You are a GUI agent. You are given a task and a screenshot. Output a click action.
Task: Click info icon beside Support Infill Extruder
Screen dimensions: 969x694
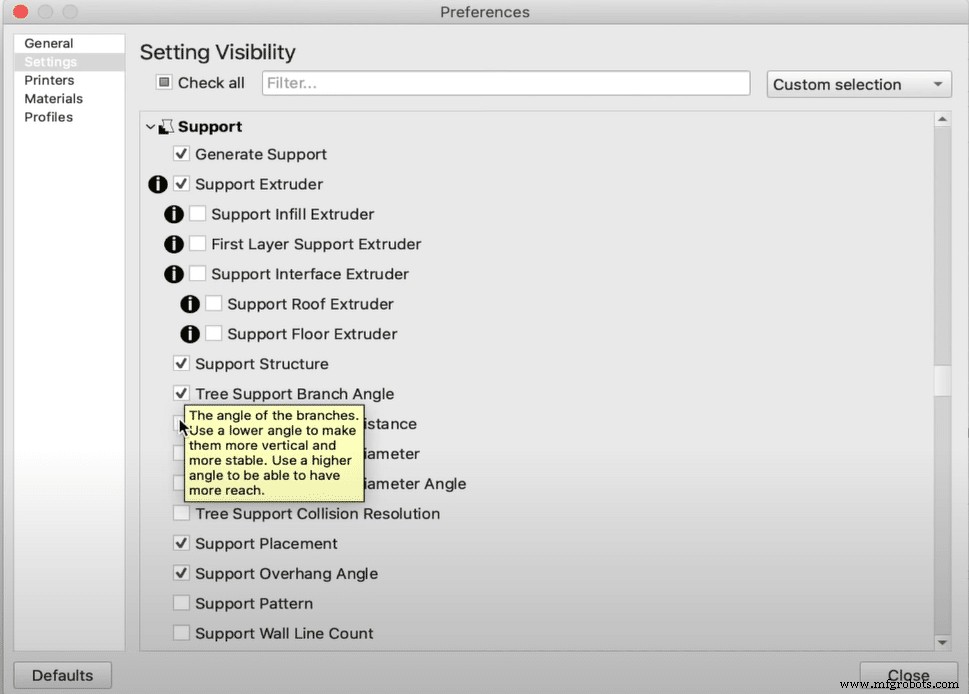pyautogui.click(x=173, y=215)
